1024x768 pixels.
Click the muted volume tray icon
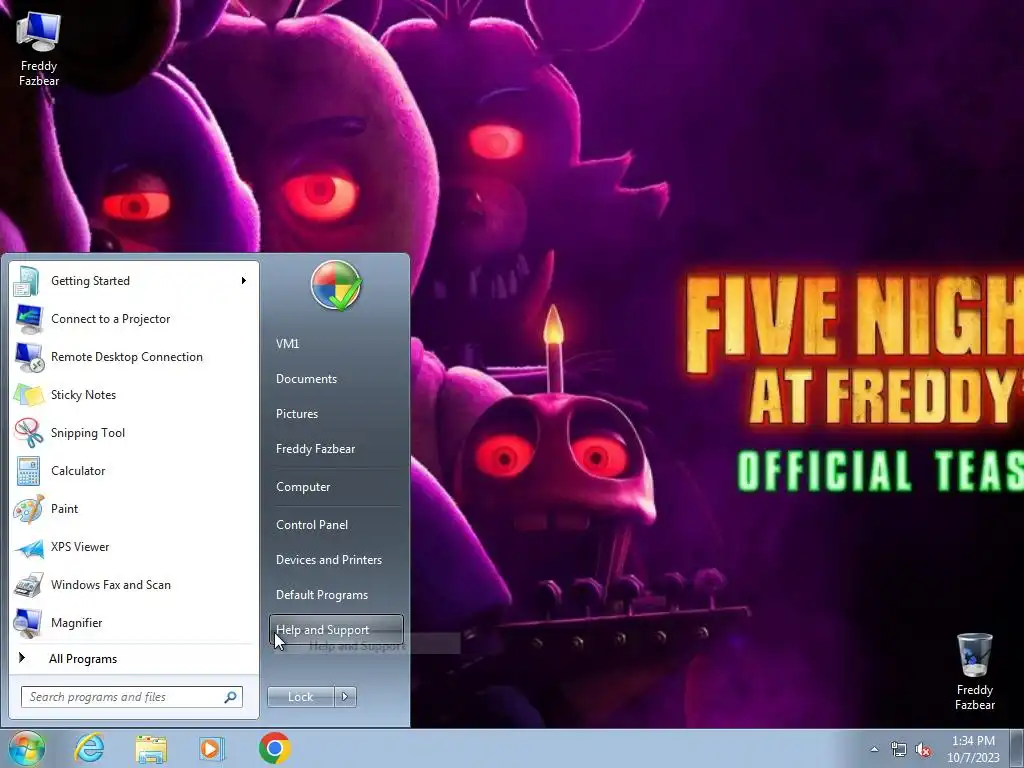tap(923, 749)
